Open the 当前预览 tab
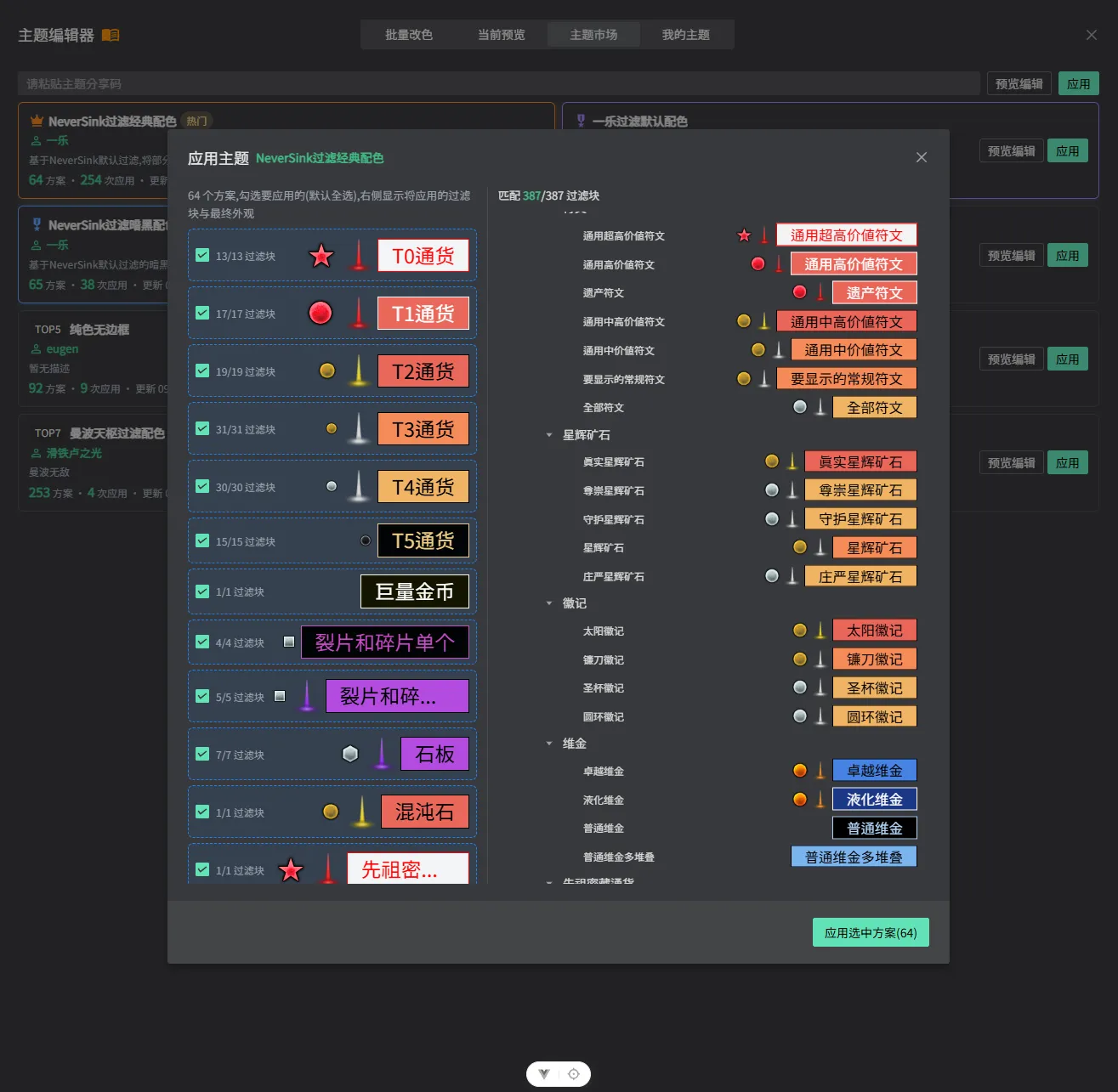This screenshot has width=1118, height=1092. (502, 35)
